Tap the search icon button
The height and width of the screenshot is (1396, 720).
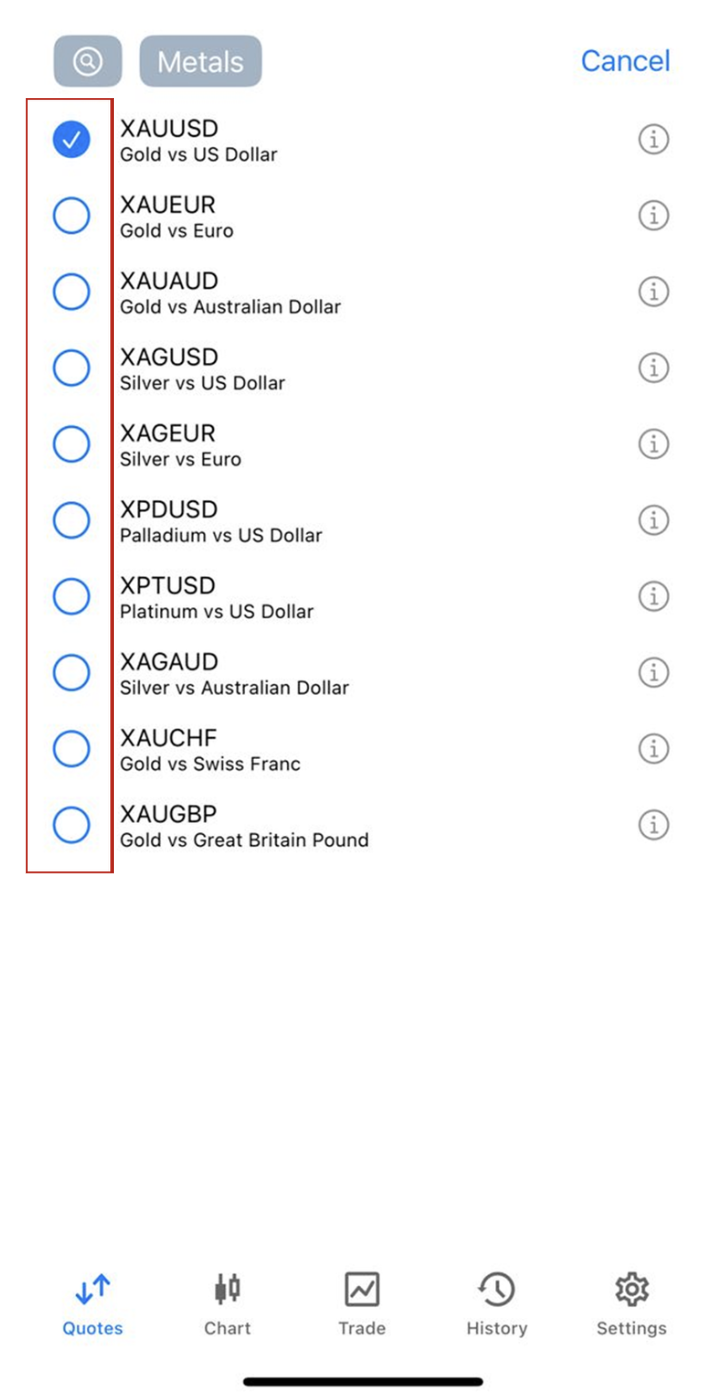(x=88, y=62)
